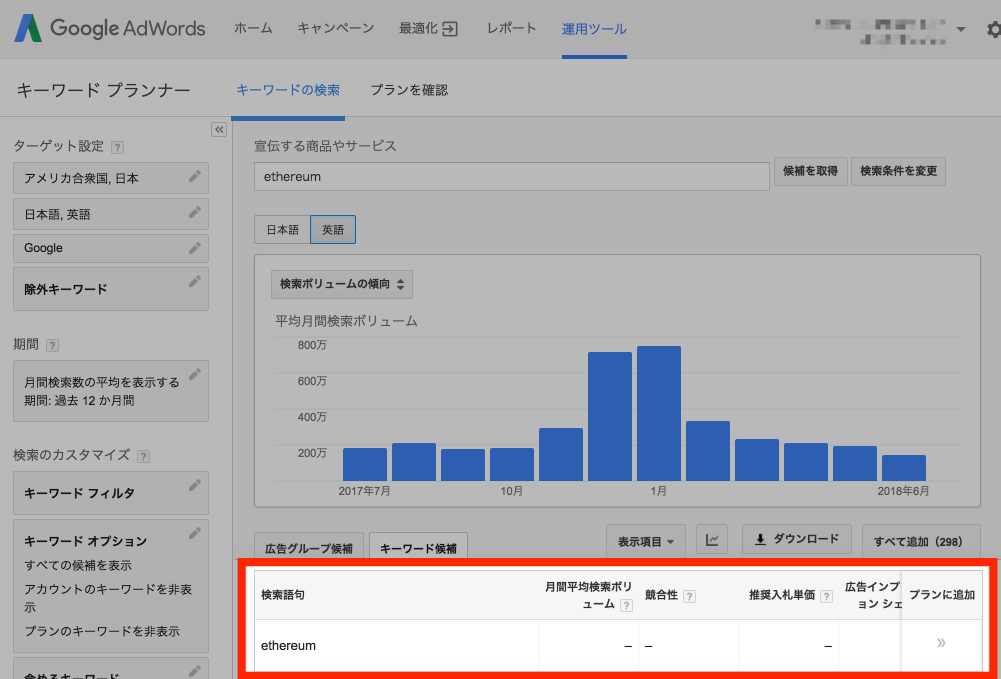This screenshot has width=1001, height=679.
Task: Sort by 検索語句 column header
Action: click(283, 595)
